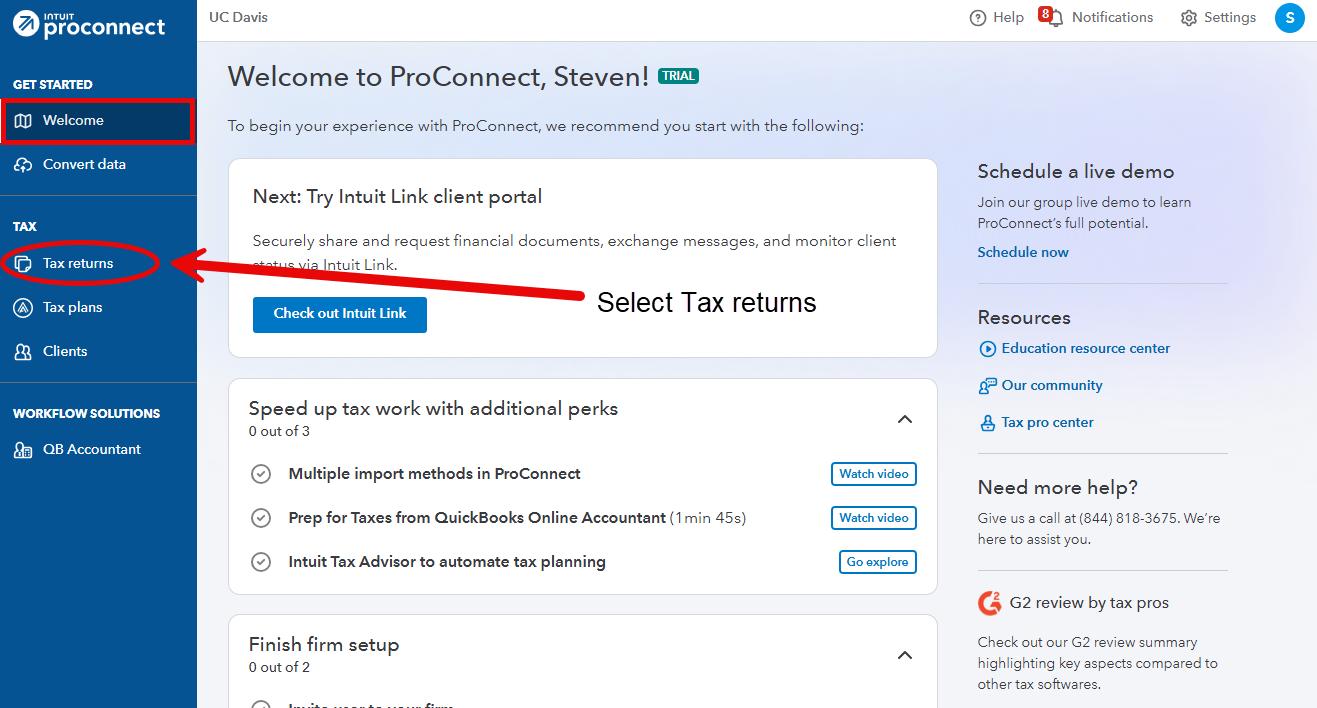Click the user avatar S icon

click(x=1290, y=18)
